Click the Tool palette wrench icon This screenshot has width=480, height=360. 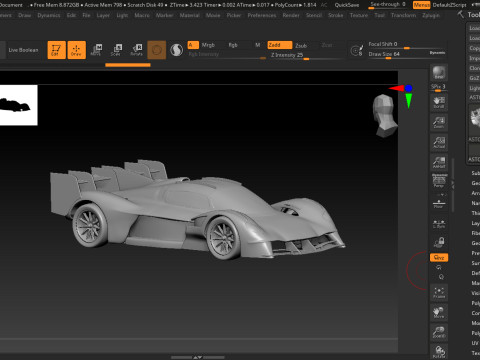click(x=461, y=14)
